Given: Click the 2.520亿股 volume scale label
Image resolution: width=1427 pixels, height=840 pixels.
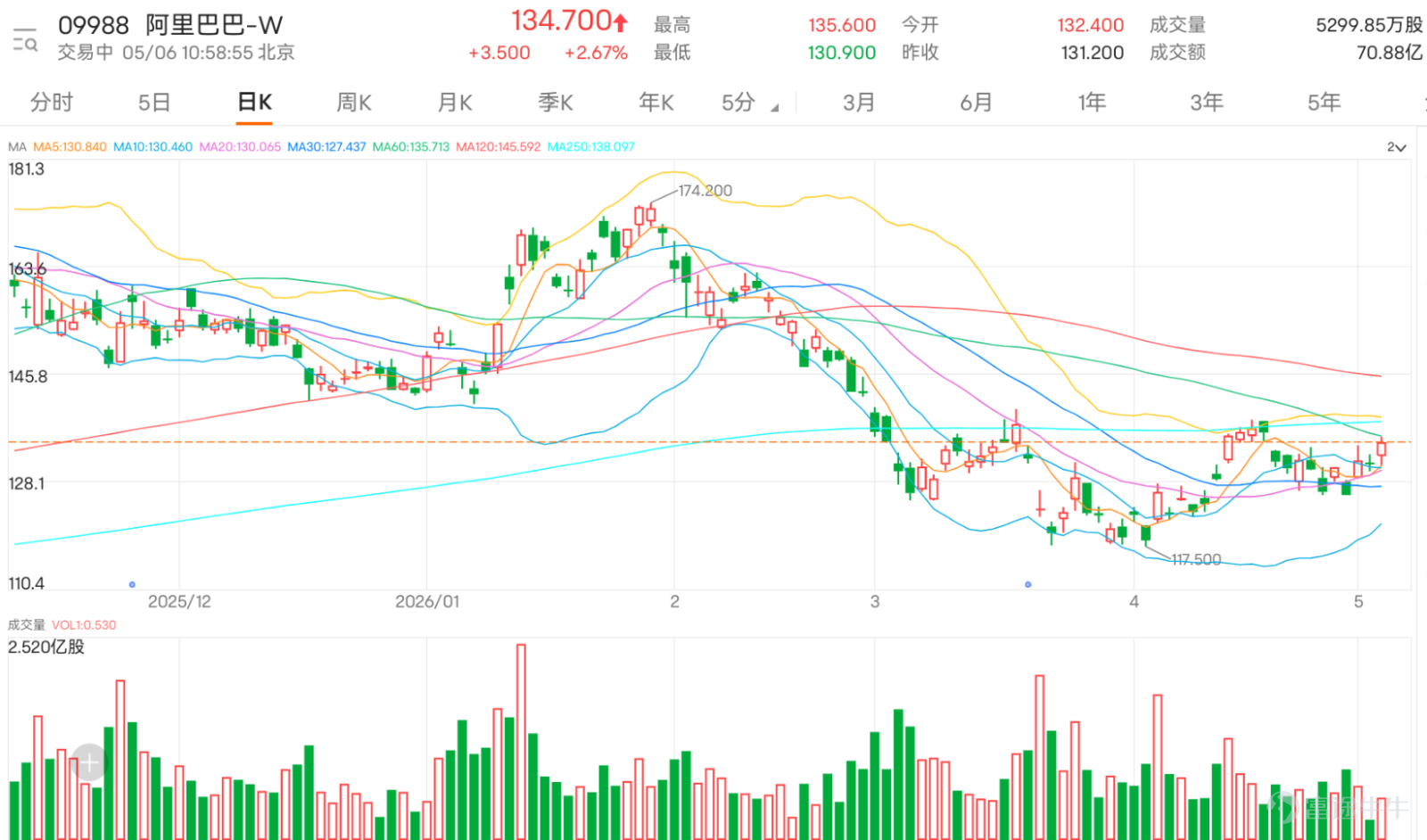Looking at the screenshot, I should coord(46,647).
